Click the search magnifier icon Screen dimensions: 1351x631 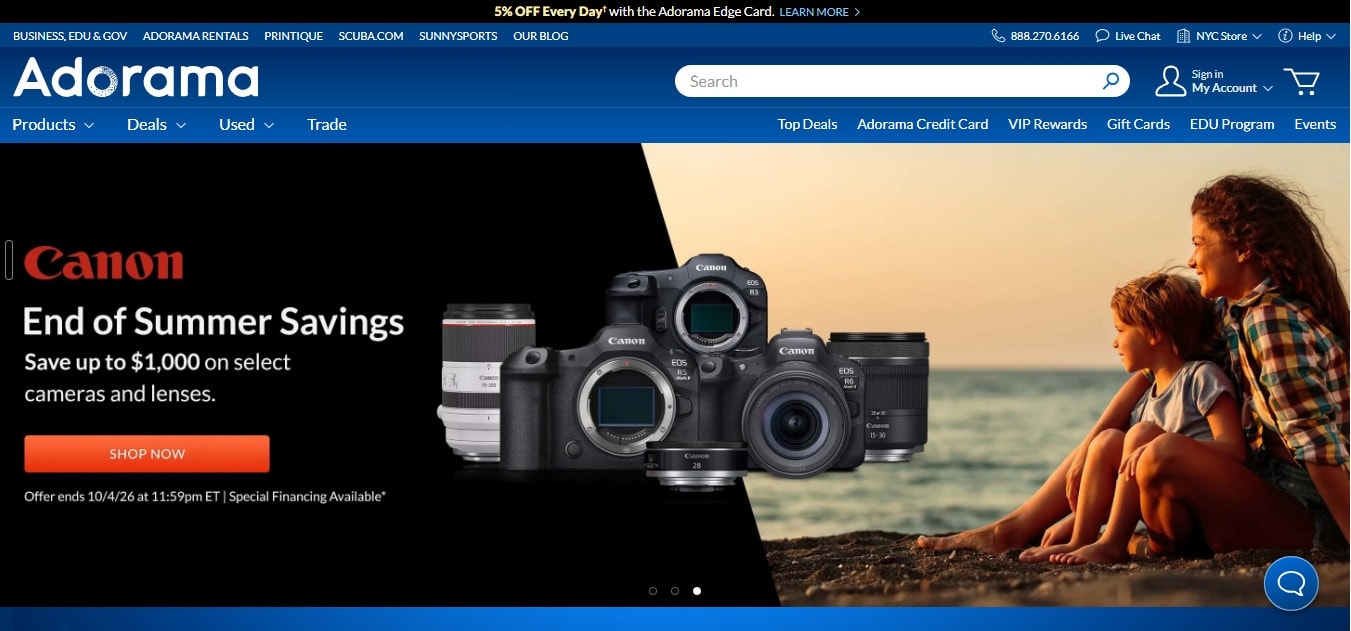coord(1111,81)
